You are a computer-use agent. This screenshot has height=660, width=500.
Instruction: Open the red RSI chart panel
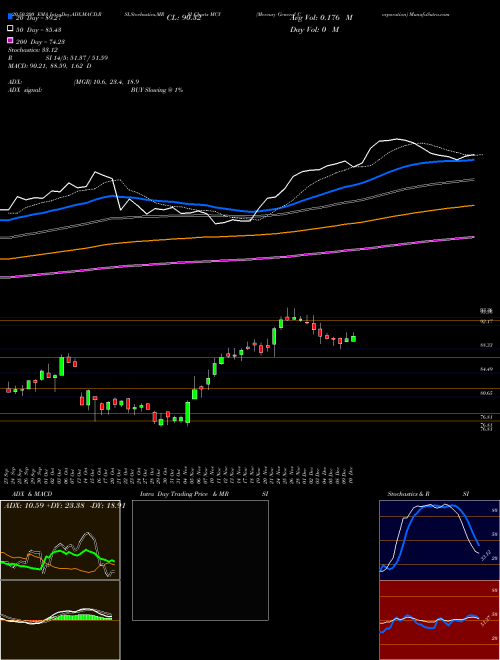click(x=439, y=620)
